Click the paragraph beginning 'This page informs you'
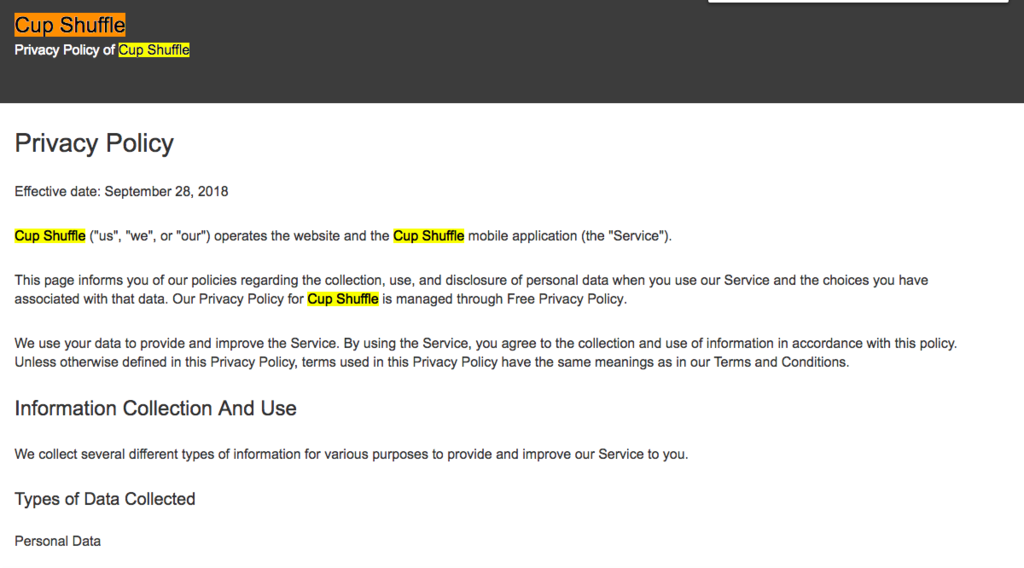 pos(471,289)
